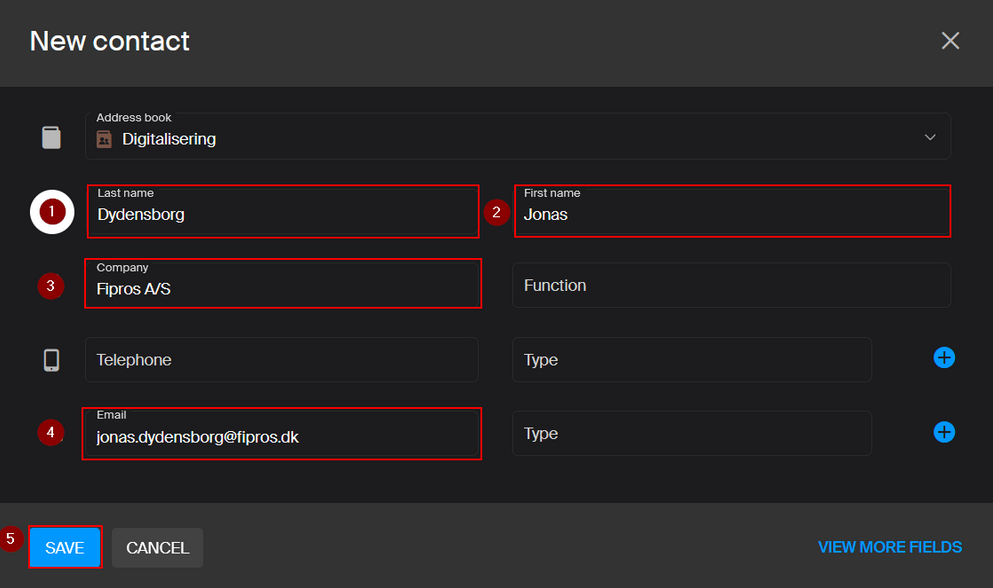Viewport: 993px width, 588px height.
Task: Open the email Type dropdown
Action: pyautogui.click(x=691, y=434)
